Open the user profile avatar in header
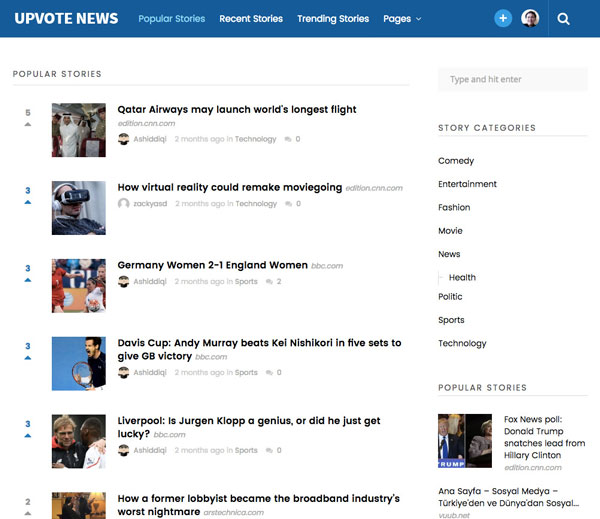This screenshot has height=519, width=600. point(530,18)
